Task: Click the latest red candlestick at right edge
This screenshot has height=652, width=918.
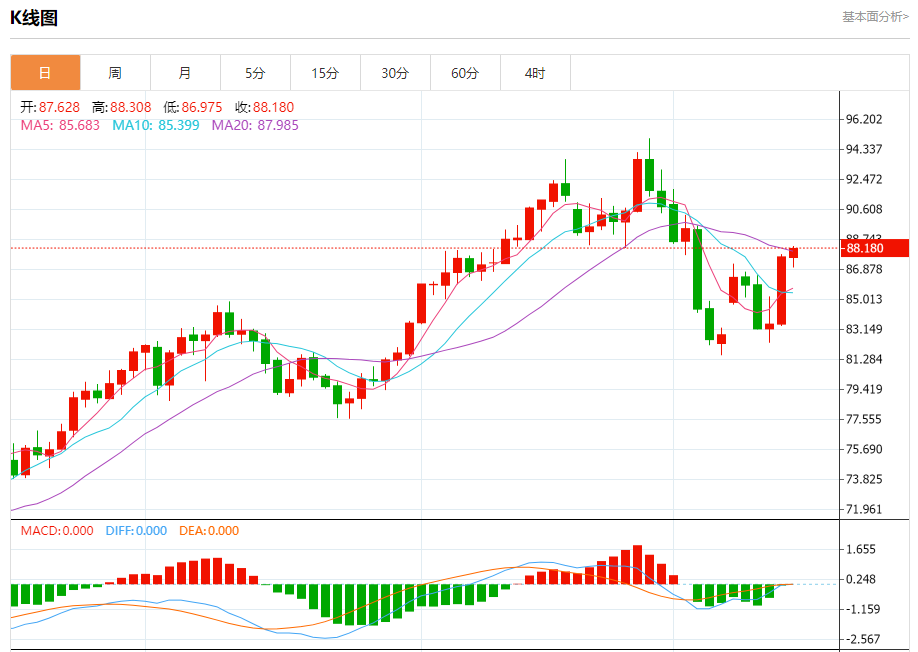Action: click(x=793, y=252)
